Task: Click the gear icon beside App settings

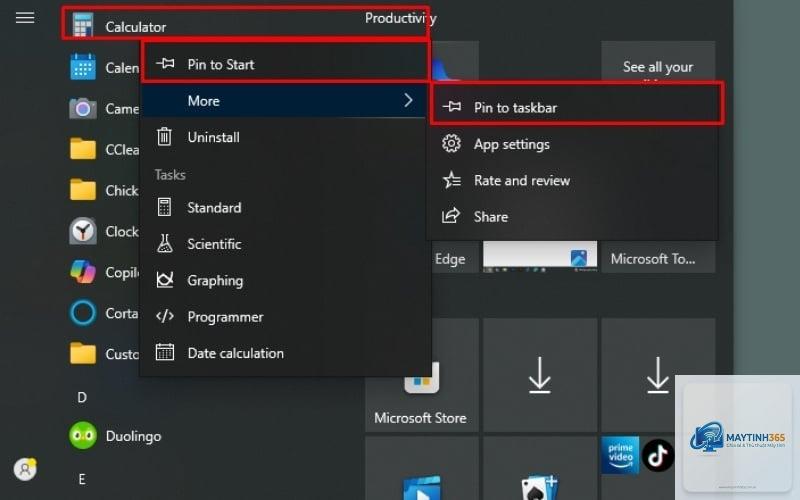Action: point(451,143)
